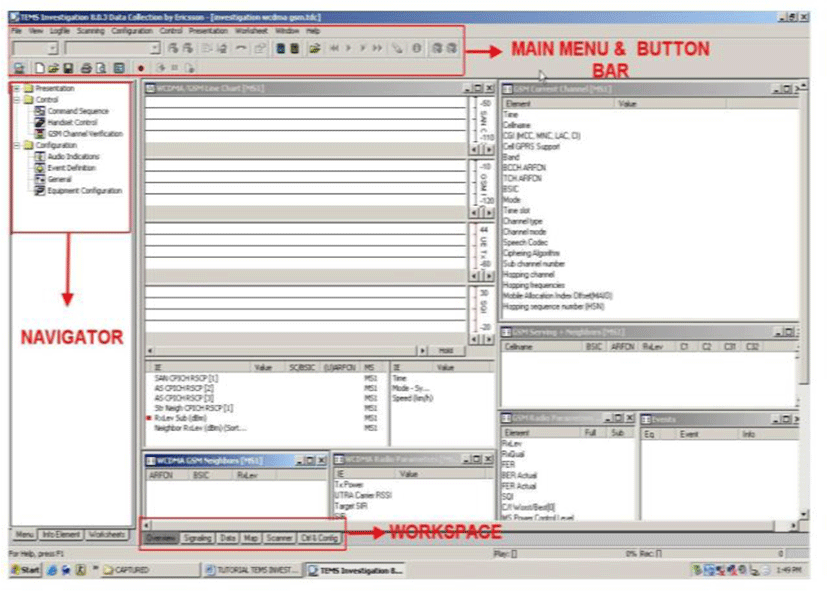Open the CAPTURED folder taskbar button
The width and height of the screenshot is (827, 591).
pyautogui.click(x=149, y=570)
